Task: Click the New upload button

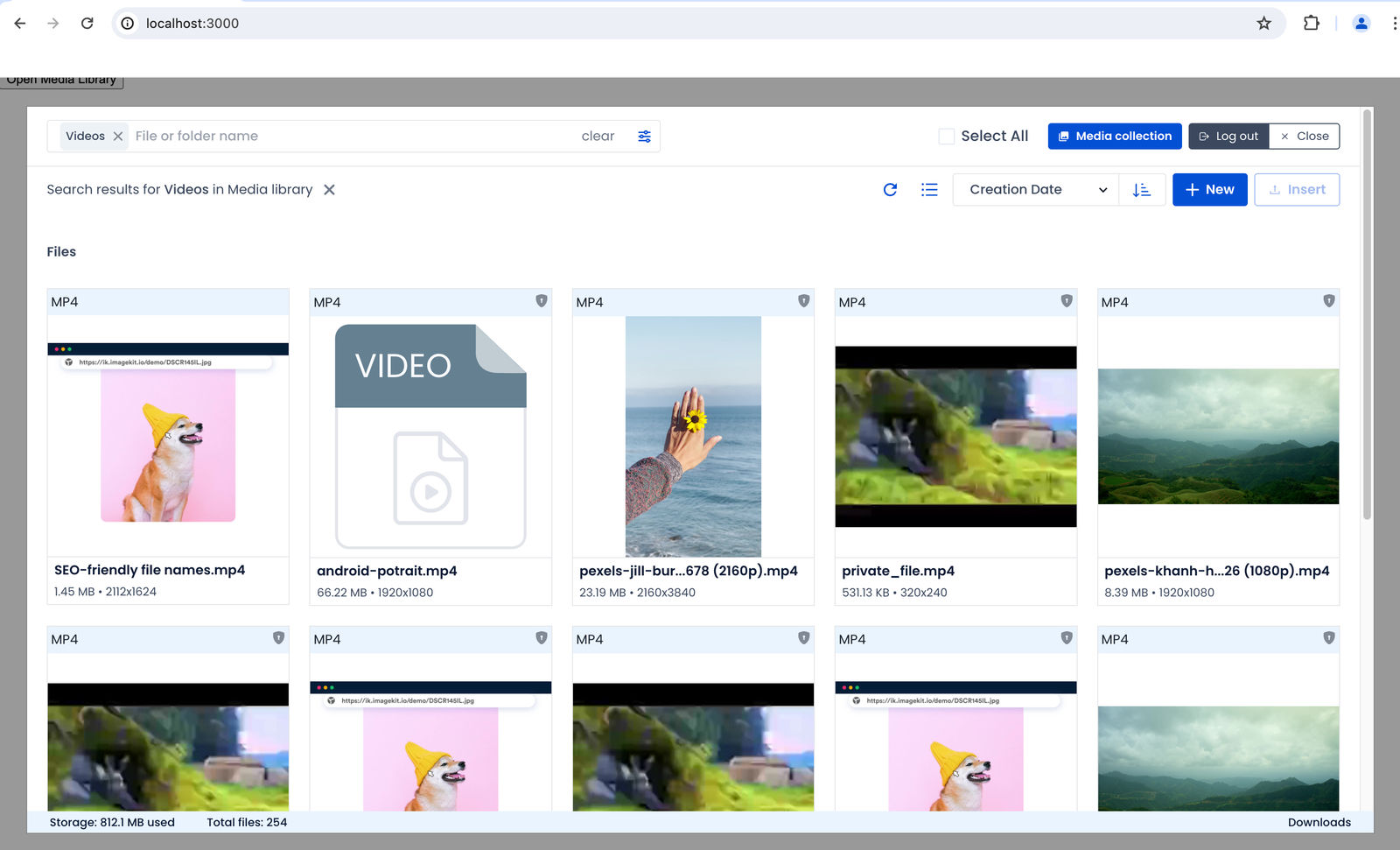Action: pyautogui.click(x=1210, y=190)
